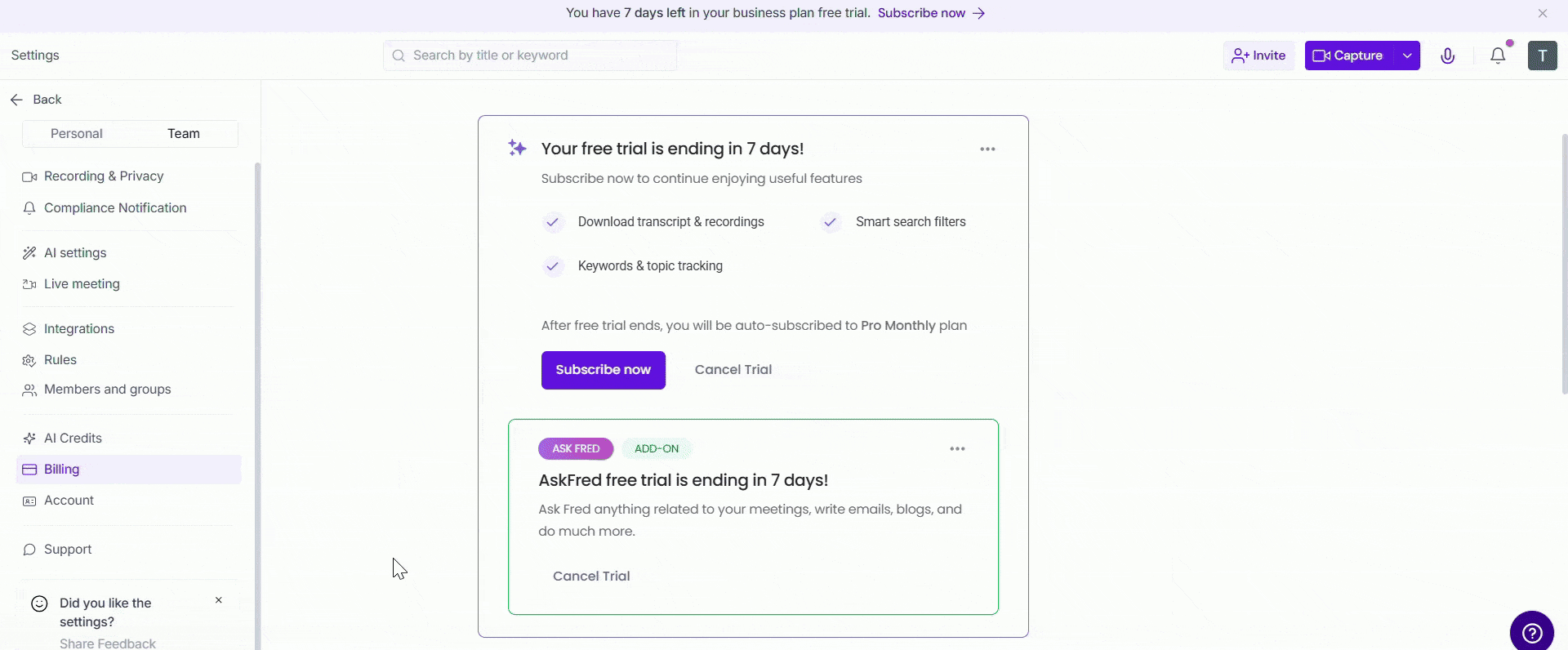The width and height of the screenshot is (1568, 650).
Task: Click the Subscribe now button
Action: click(603, 370)
